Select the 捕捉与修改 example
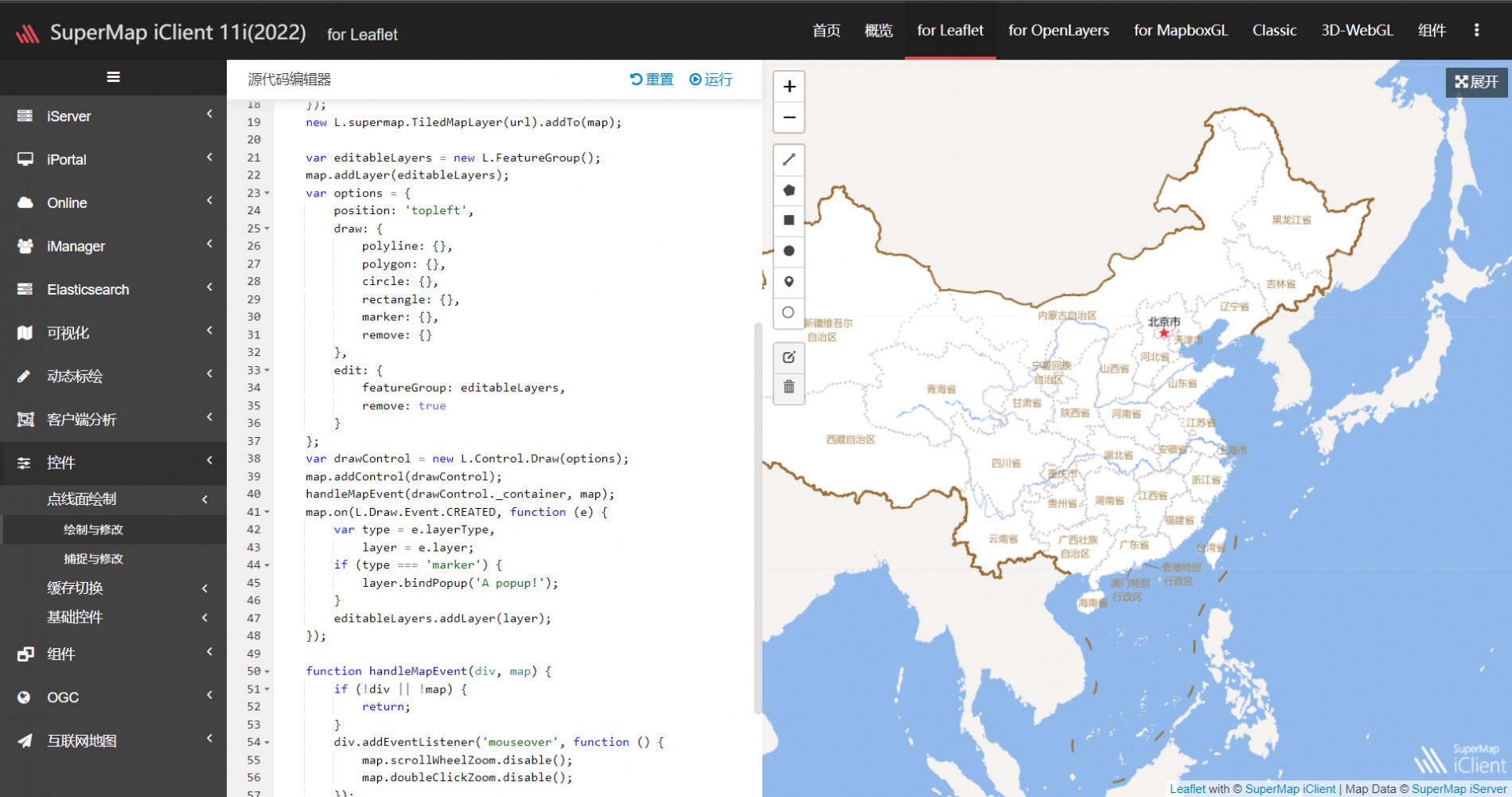The width and height of the screenshot is (1512, 797). [x=94, y=559]
